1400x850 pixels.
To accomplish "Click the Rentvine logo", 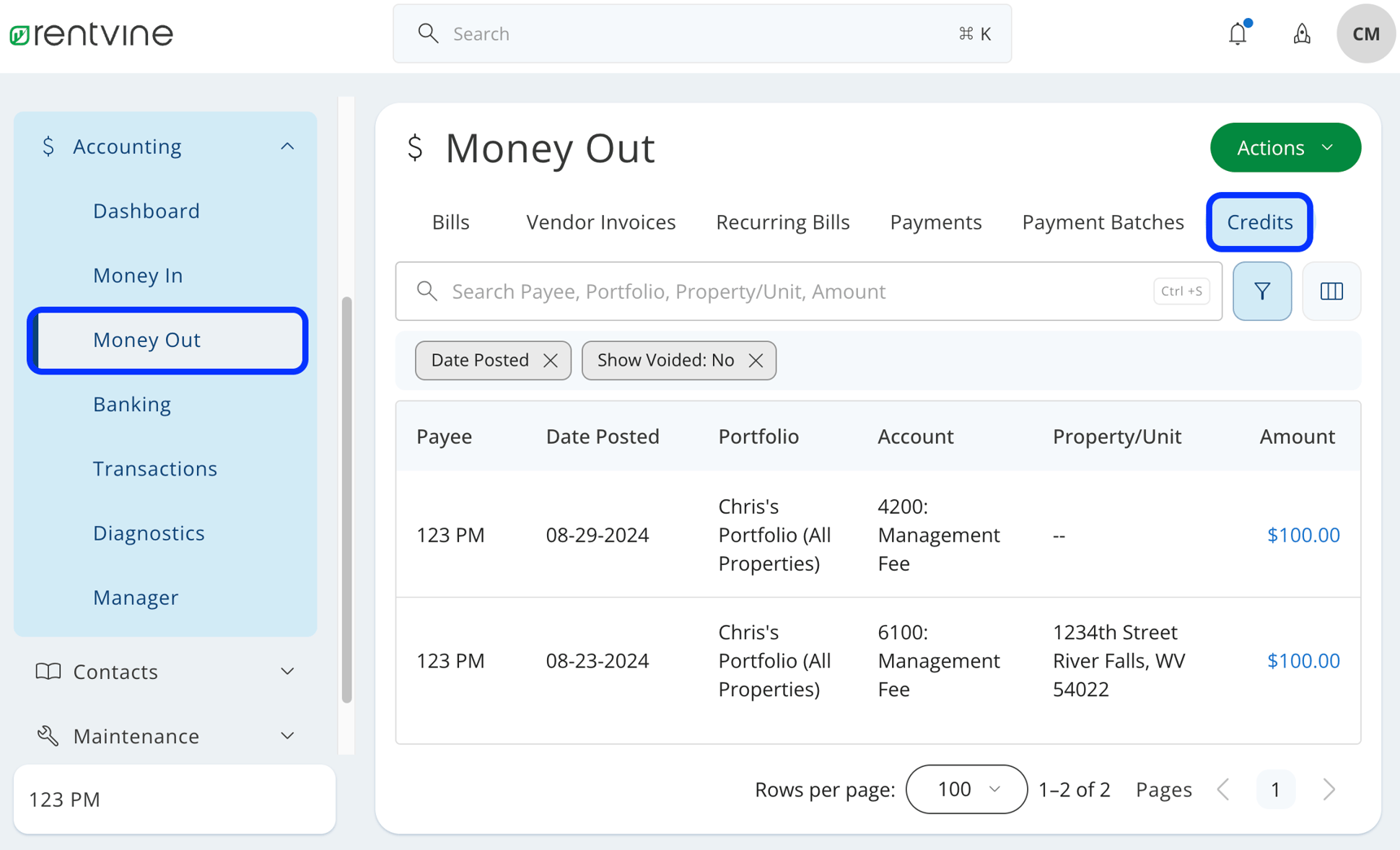I will [x=91, y=34].
